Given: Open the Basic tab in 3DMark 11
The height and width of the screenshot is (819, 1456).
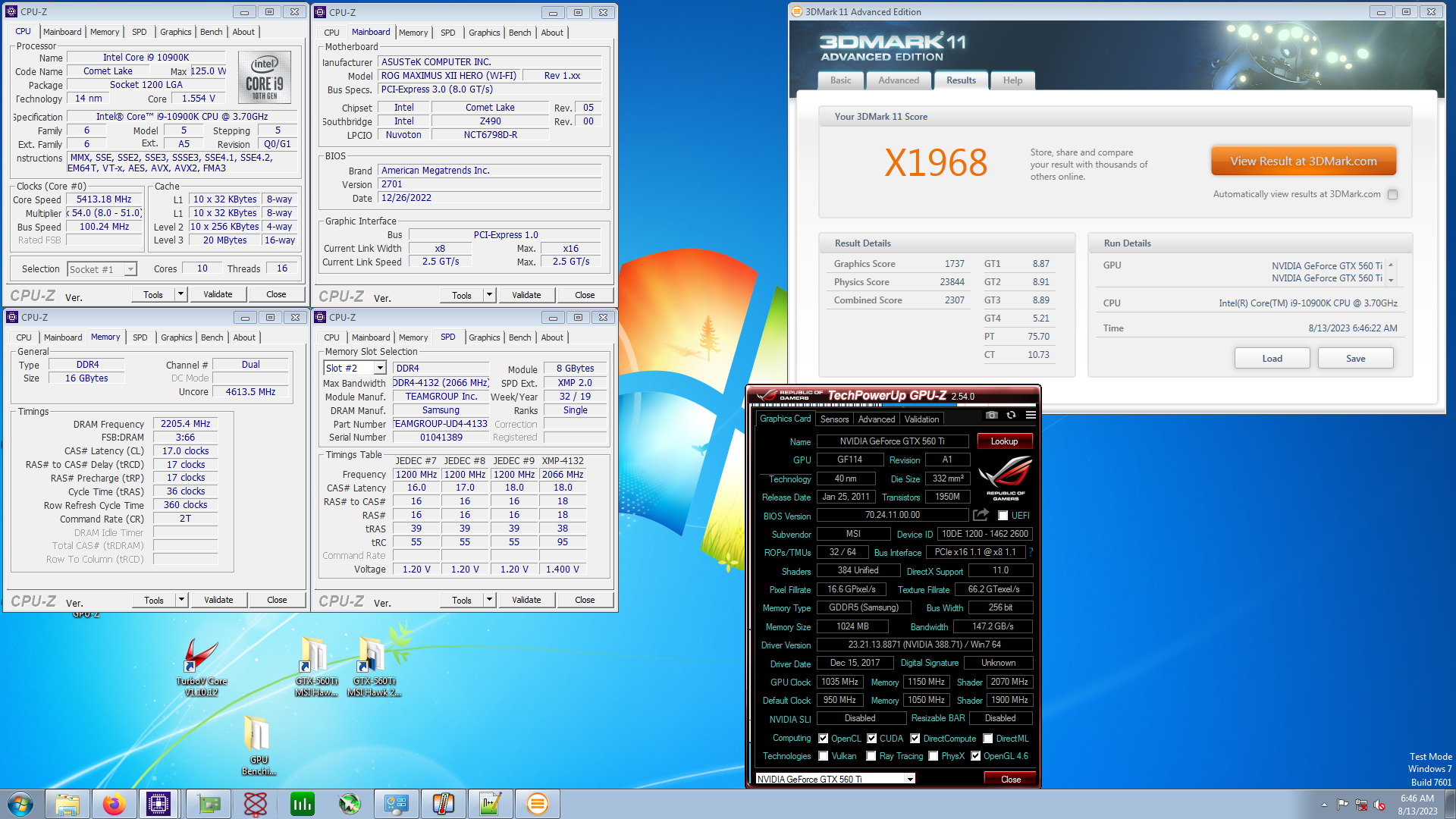Looking at the screenshot, I should point(840,80).
